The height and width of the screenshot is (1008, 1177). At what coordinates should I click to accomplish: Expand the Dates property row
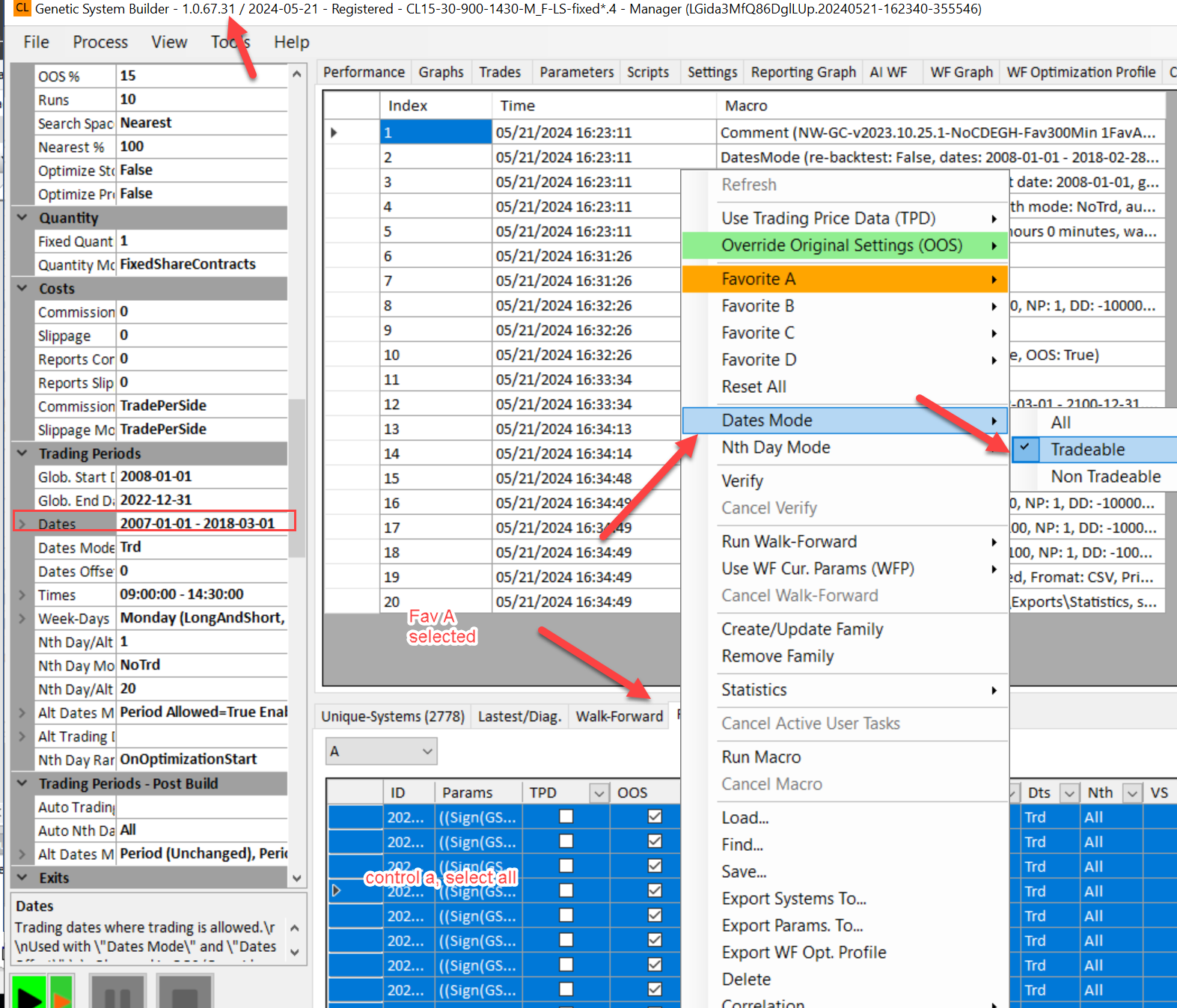(22, 524)
